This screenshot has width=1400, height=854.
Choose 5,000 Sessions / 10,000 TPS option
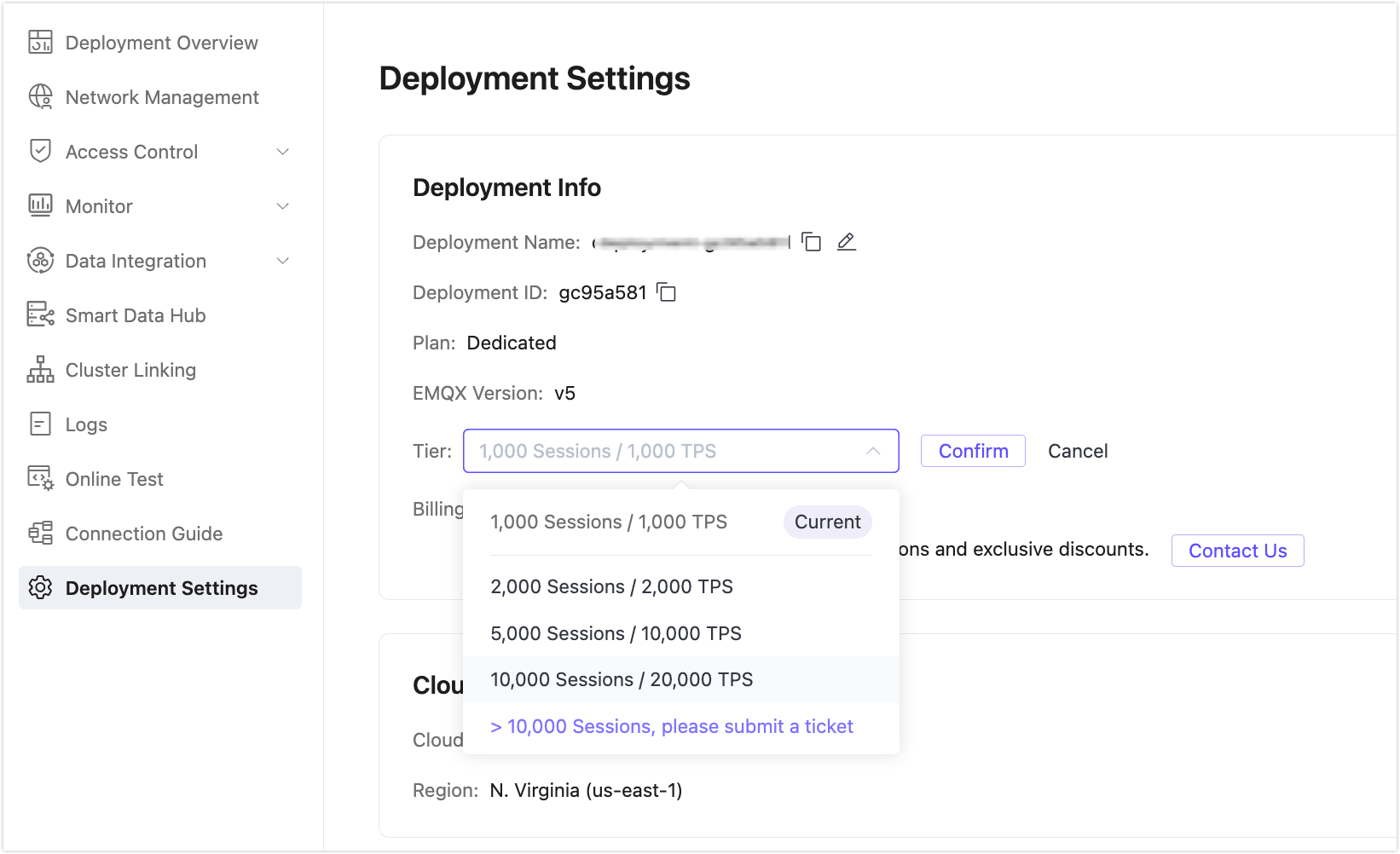[x=616, y=633]
